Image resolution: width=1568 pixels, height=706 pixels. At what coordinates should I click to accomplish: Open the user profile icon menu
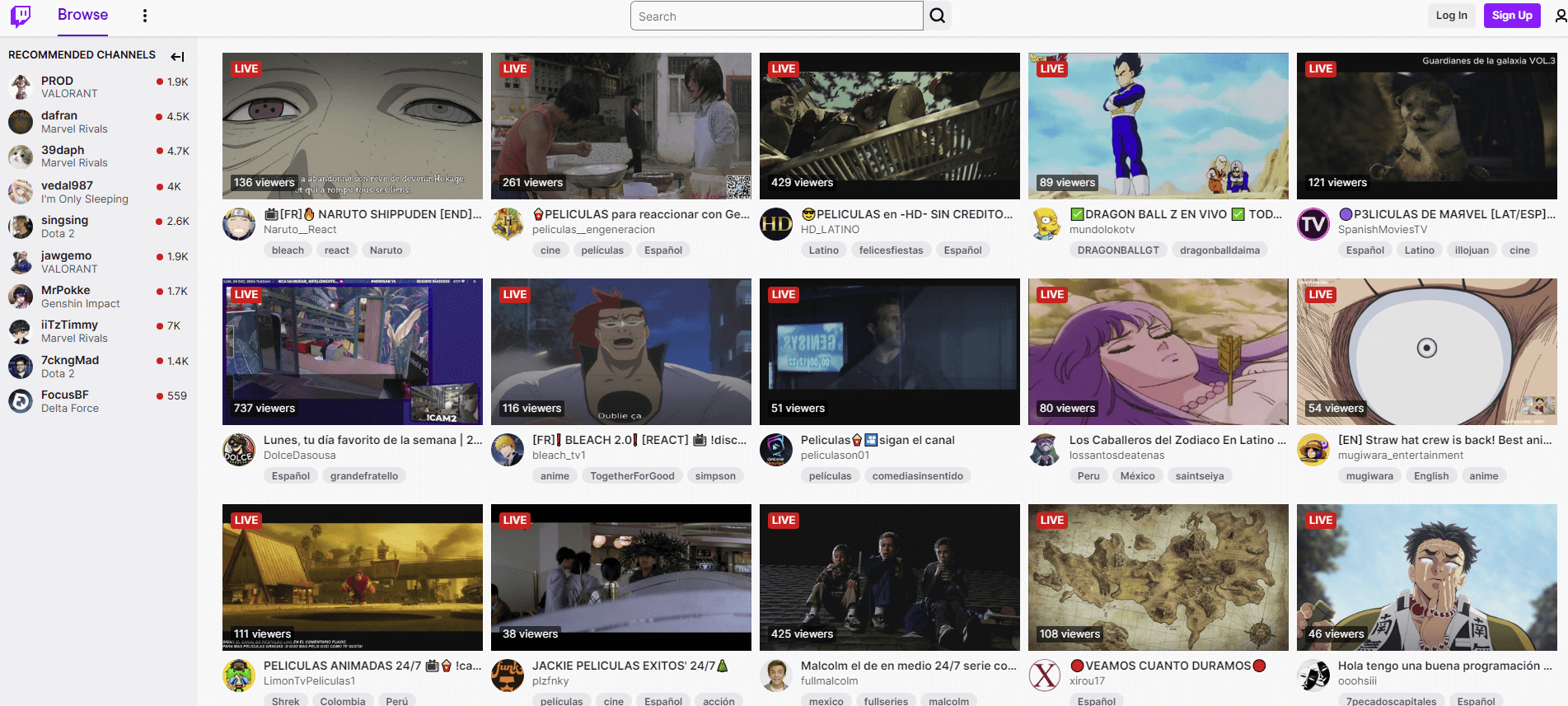[1560, 16]
